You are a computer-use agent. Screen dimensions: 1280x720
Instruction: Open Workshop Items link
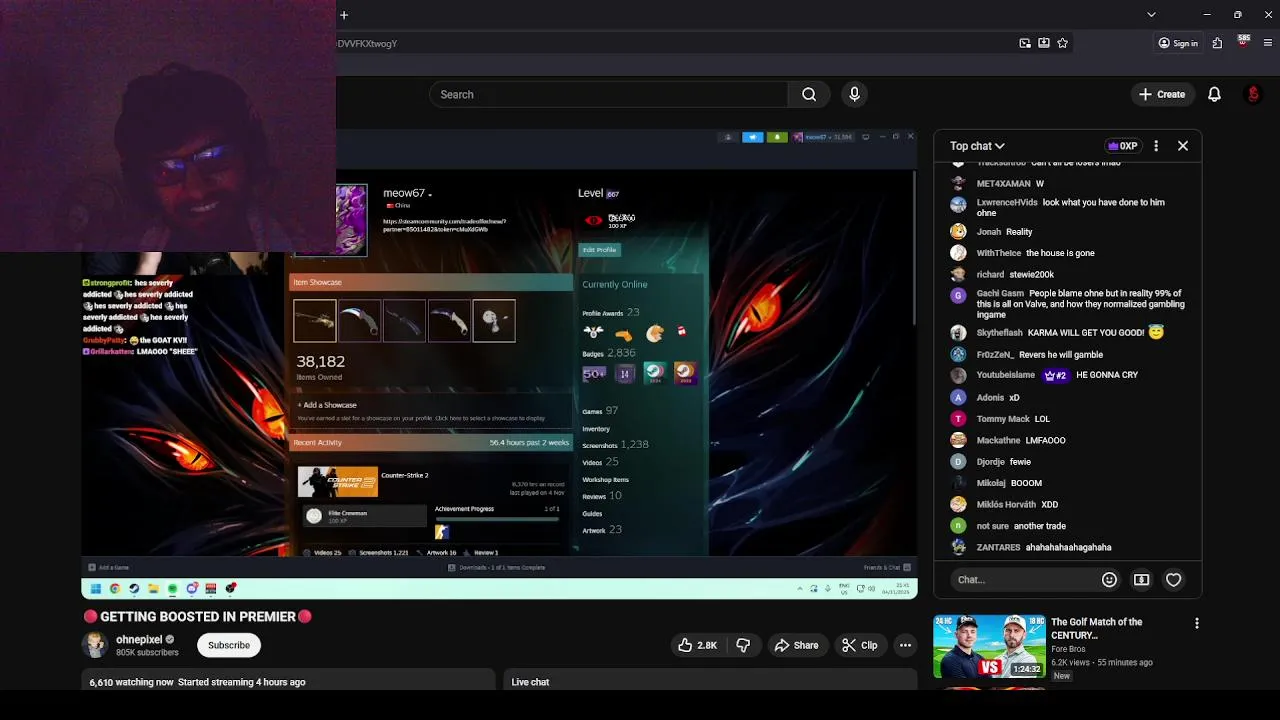605,480
